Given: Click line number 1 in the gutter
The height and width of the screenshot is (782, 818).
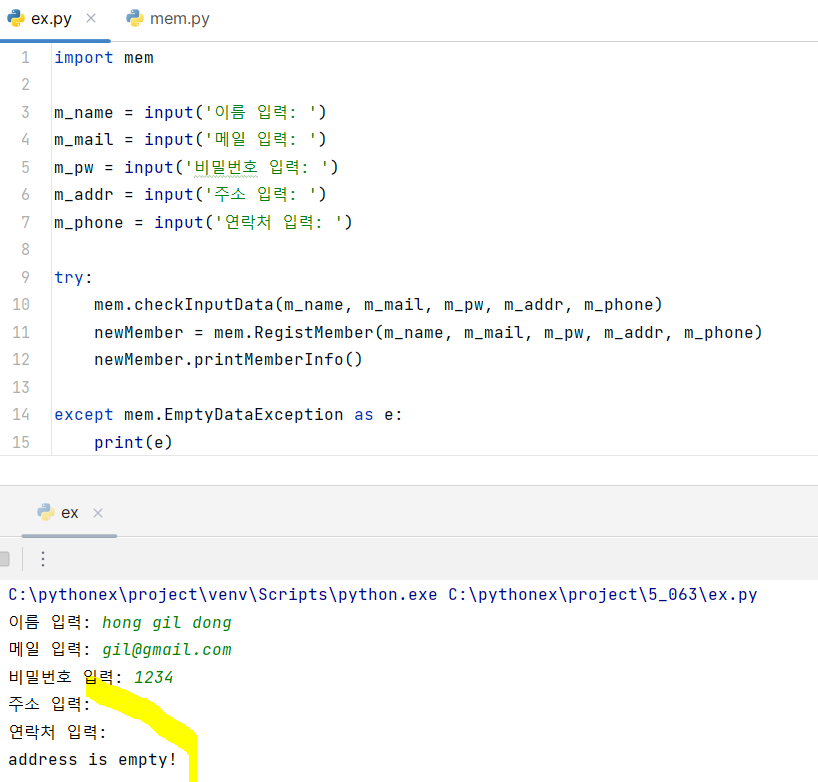Looking at the screenshot, I should (x=26, y=57).
